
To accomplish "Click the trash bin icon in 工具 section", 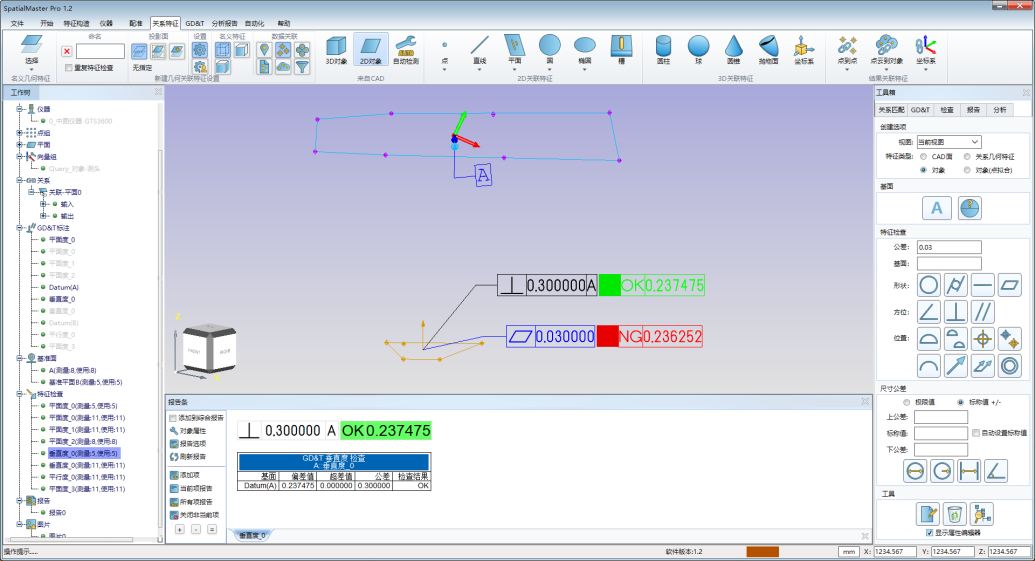I will click(955, 513).
